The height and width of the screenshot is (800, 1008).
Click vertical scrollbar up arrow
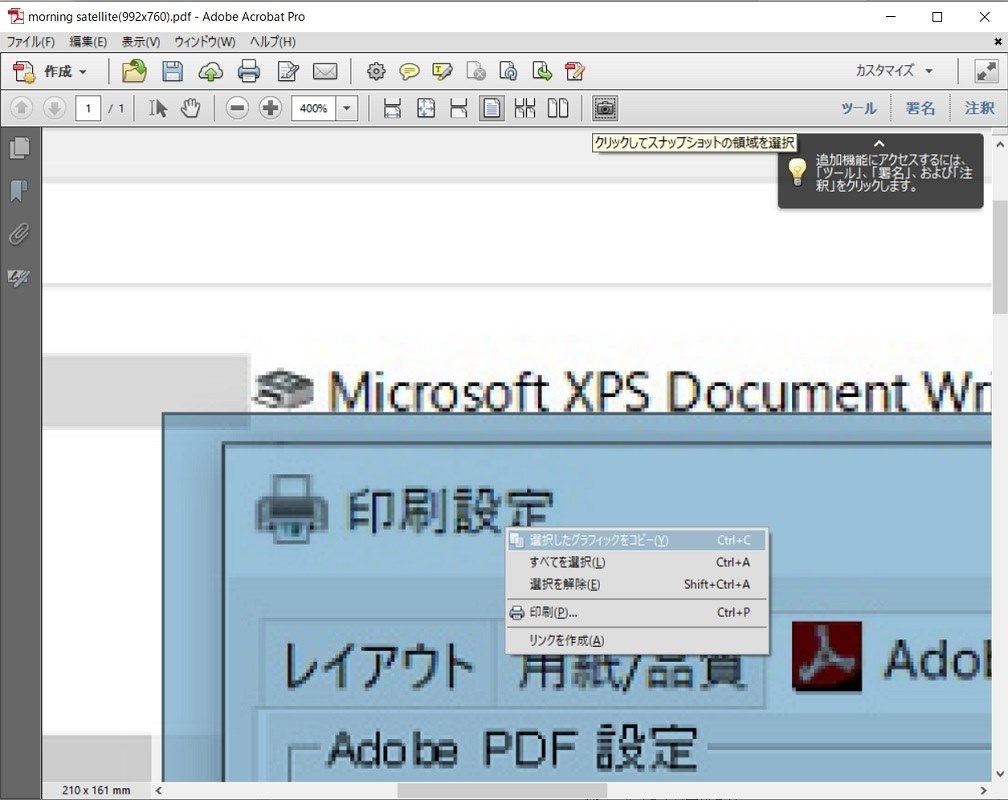1000,145
